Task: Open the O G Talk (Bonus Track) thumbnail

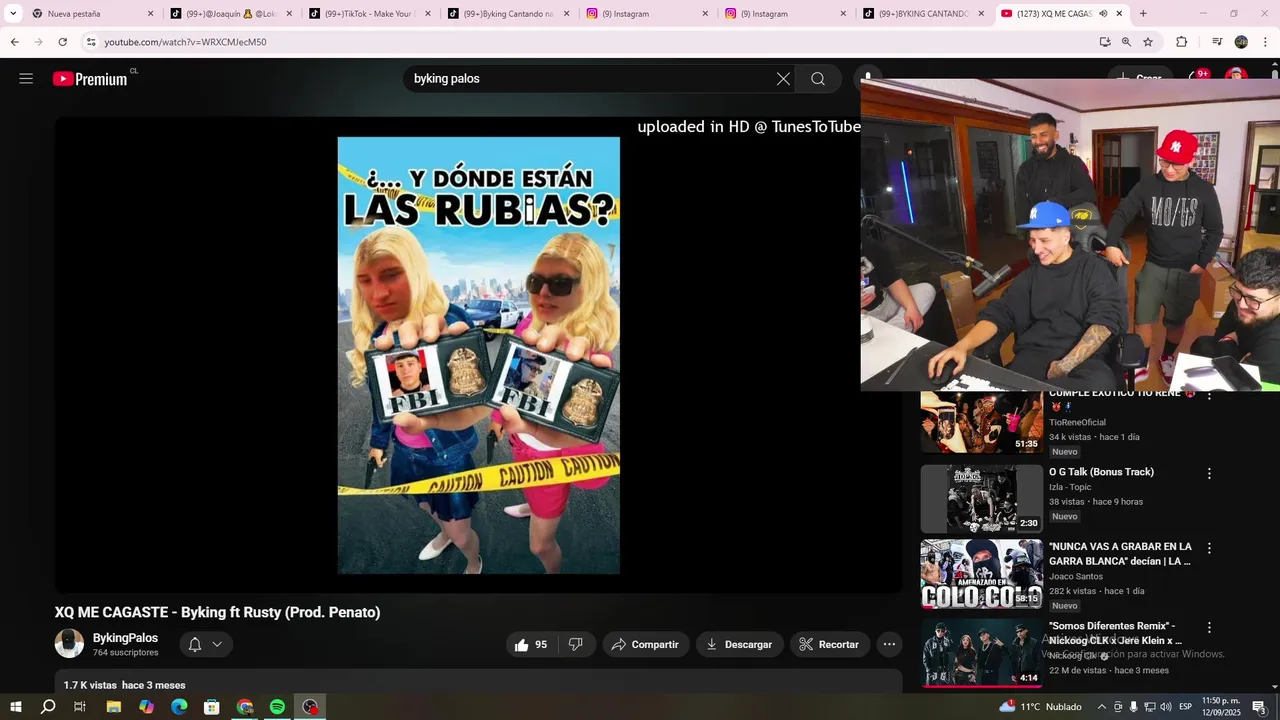Action: pyautogui.click(x=982, y=499)
